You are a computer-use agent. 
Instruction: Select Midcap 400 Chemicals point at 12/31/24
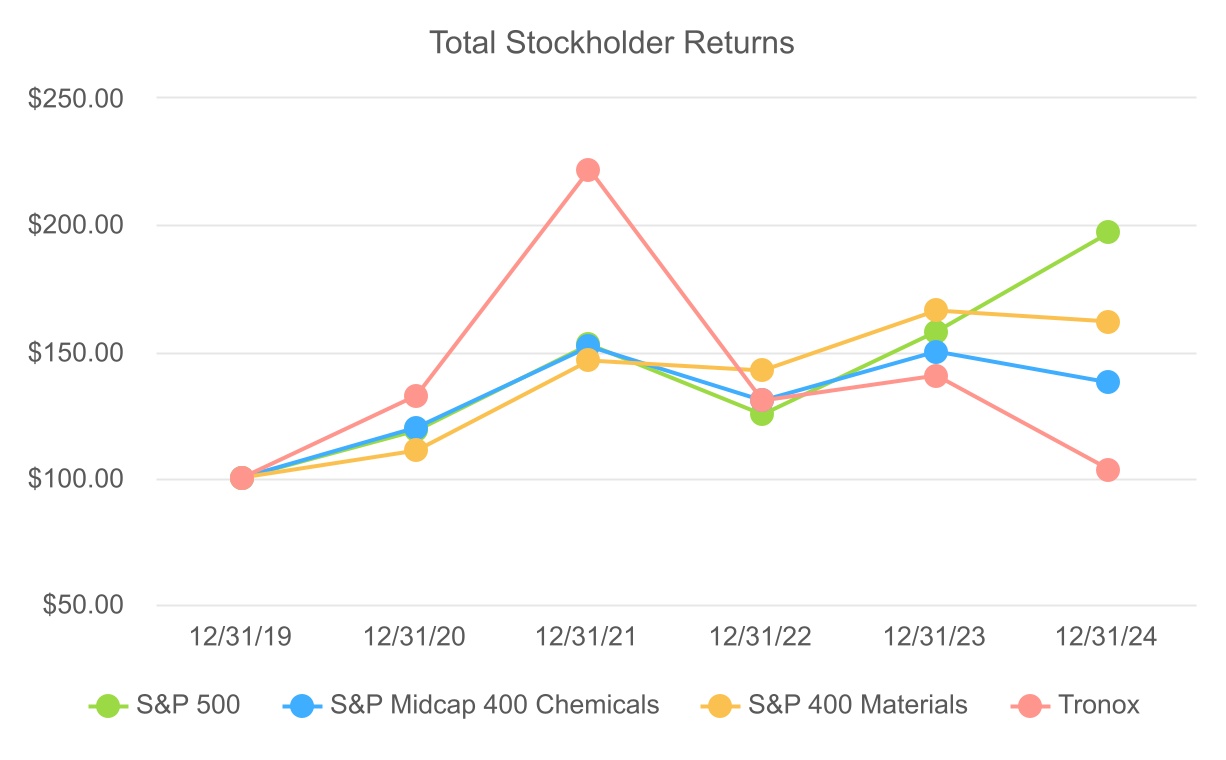click(x=1107, y=382)
